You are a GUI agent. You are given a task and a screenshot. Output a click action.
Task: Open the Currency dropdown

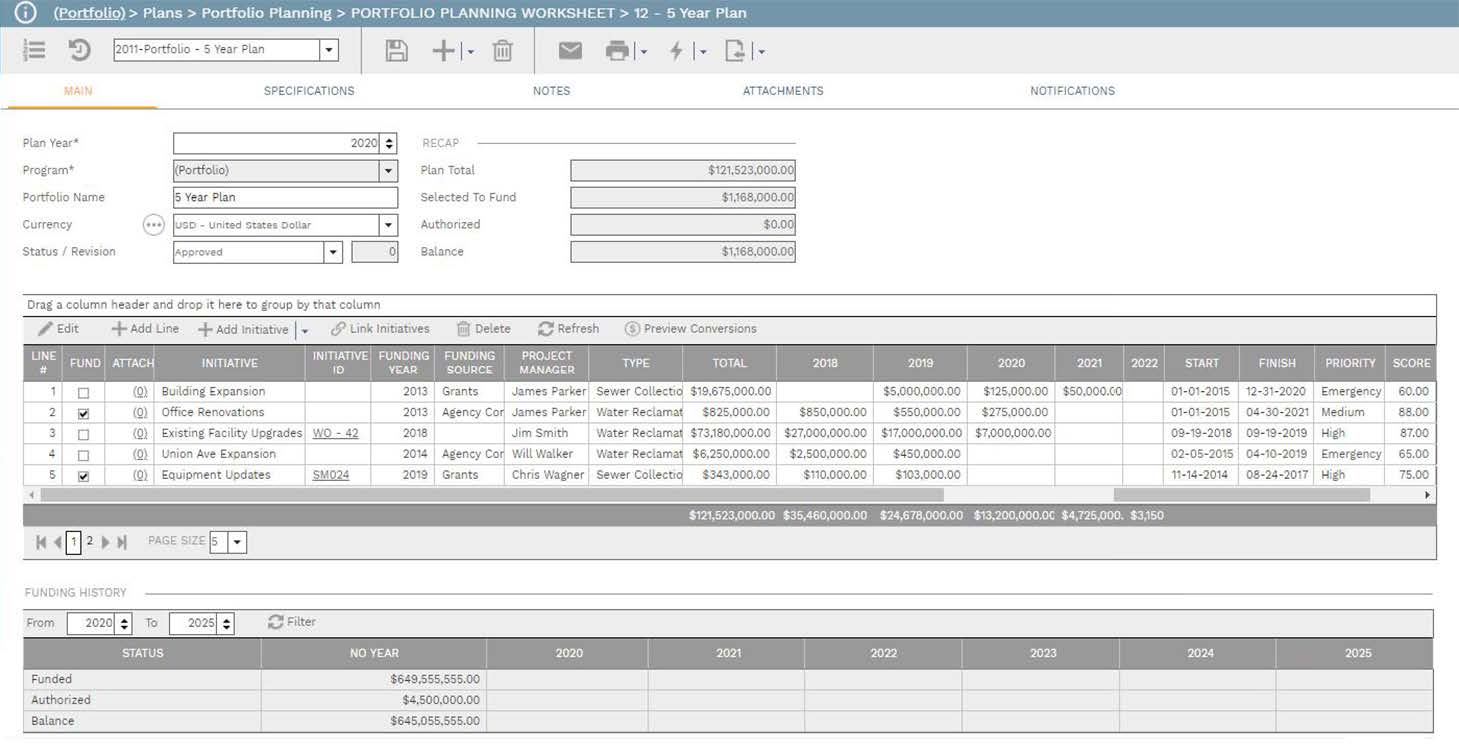[388, 225]
